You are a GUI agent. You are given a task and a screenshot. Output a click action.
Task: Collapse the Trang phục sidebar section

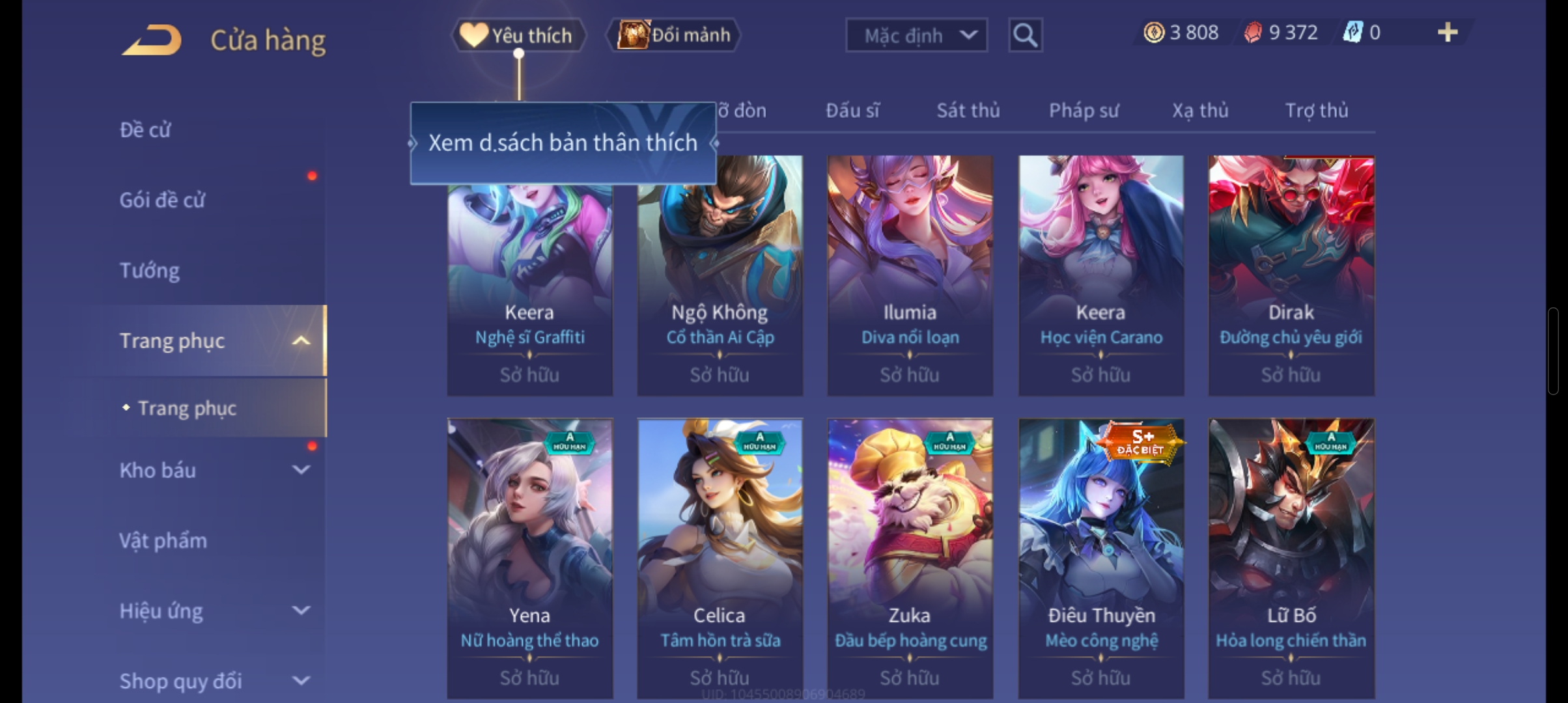pyautogui.click(x=300, y=341)
